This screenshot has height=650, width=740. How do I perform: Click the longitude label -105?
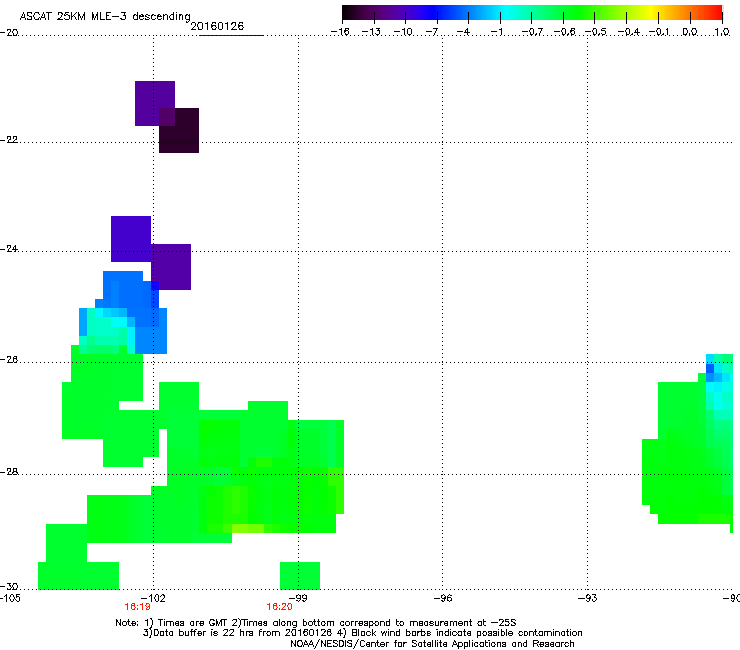pos(10,598)
